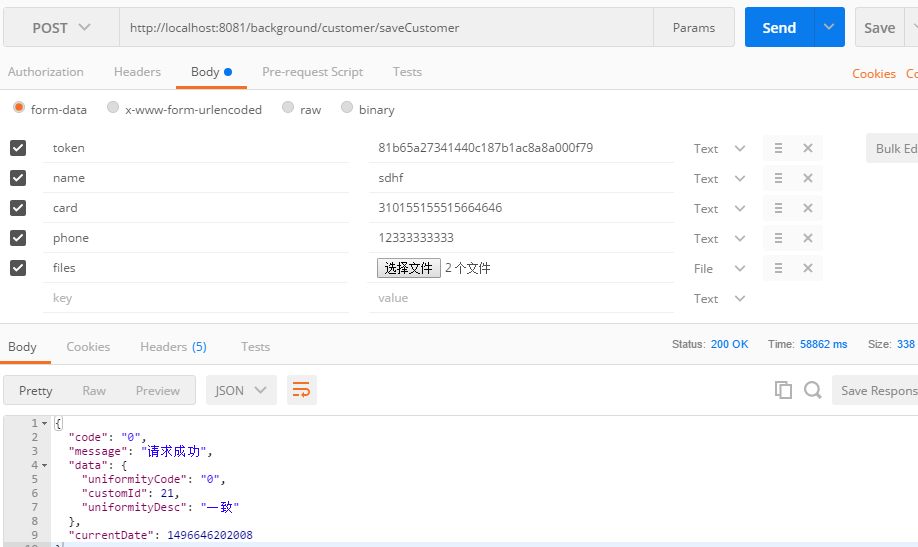This screenshot has height=547, width=918.
Task: Click the drag handle icon for card row
Action: [778, 208]
